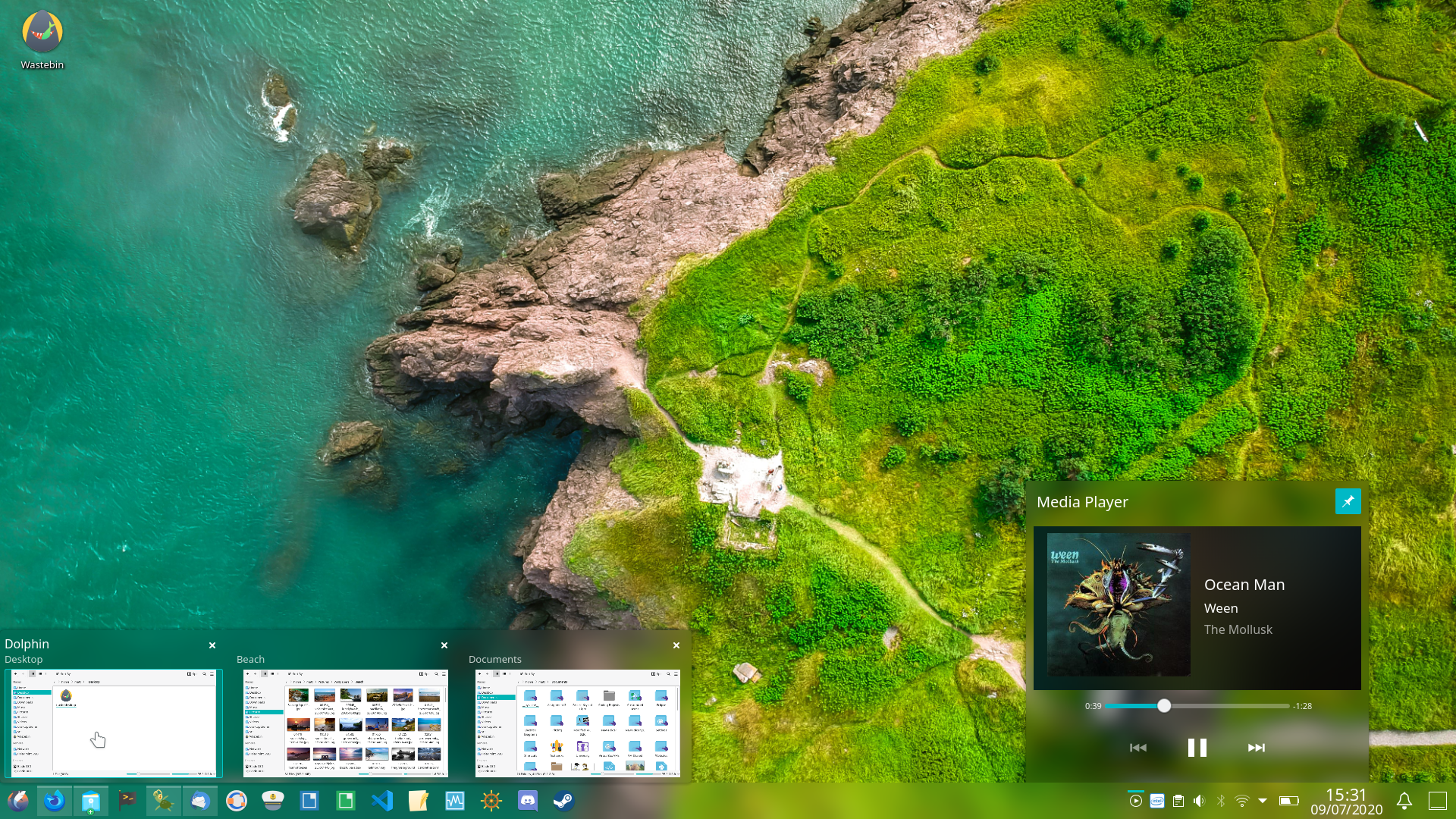Expand hidden system tray icons arrow
Screen dimensions: 1456x819
1263,801
